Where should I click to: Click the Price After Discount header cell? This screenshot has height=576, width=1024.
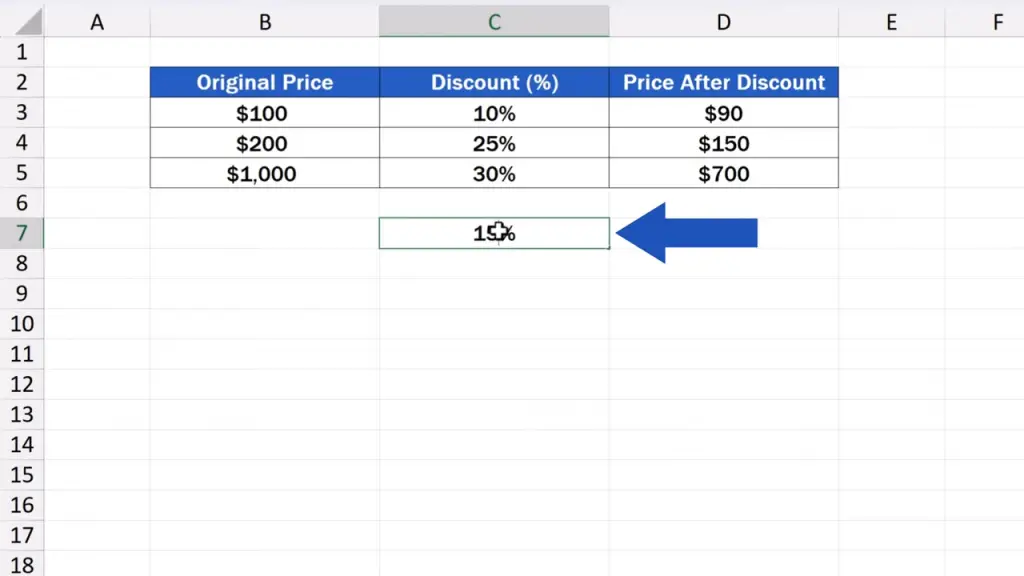coord(723,82)
